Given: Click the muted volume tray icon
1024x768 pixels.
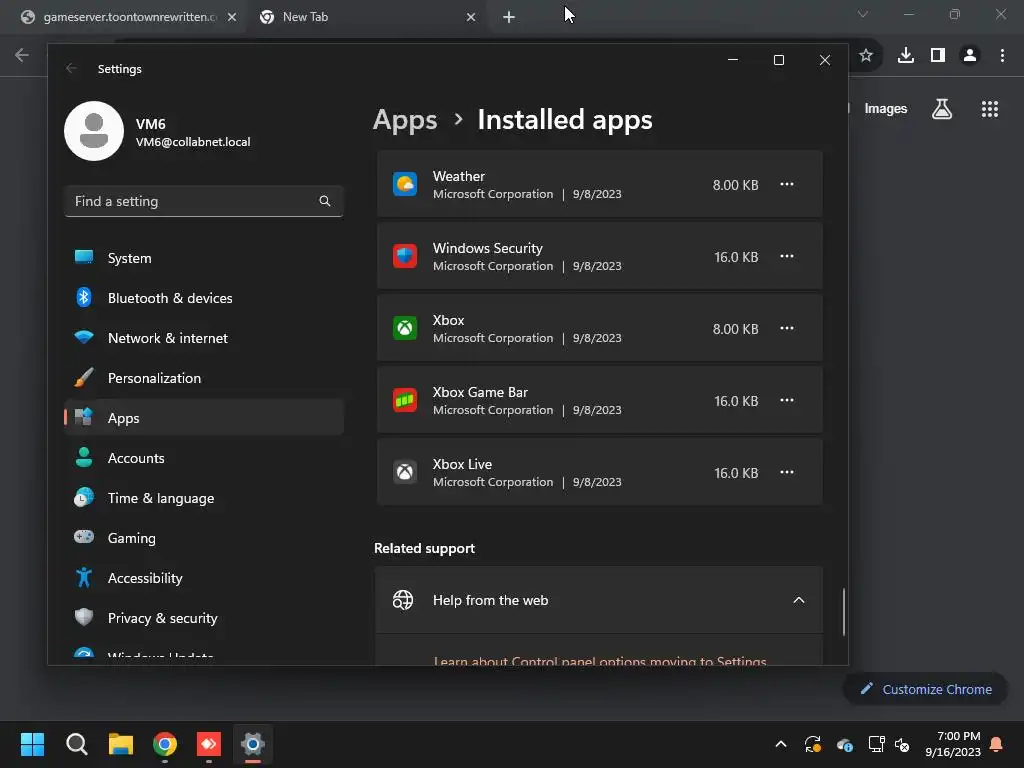Looking at the screenshot, I should coord(902,744).
